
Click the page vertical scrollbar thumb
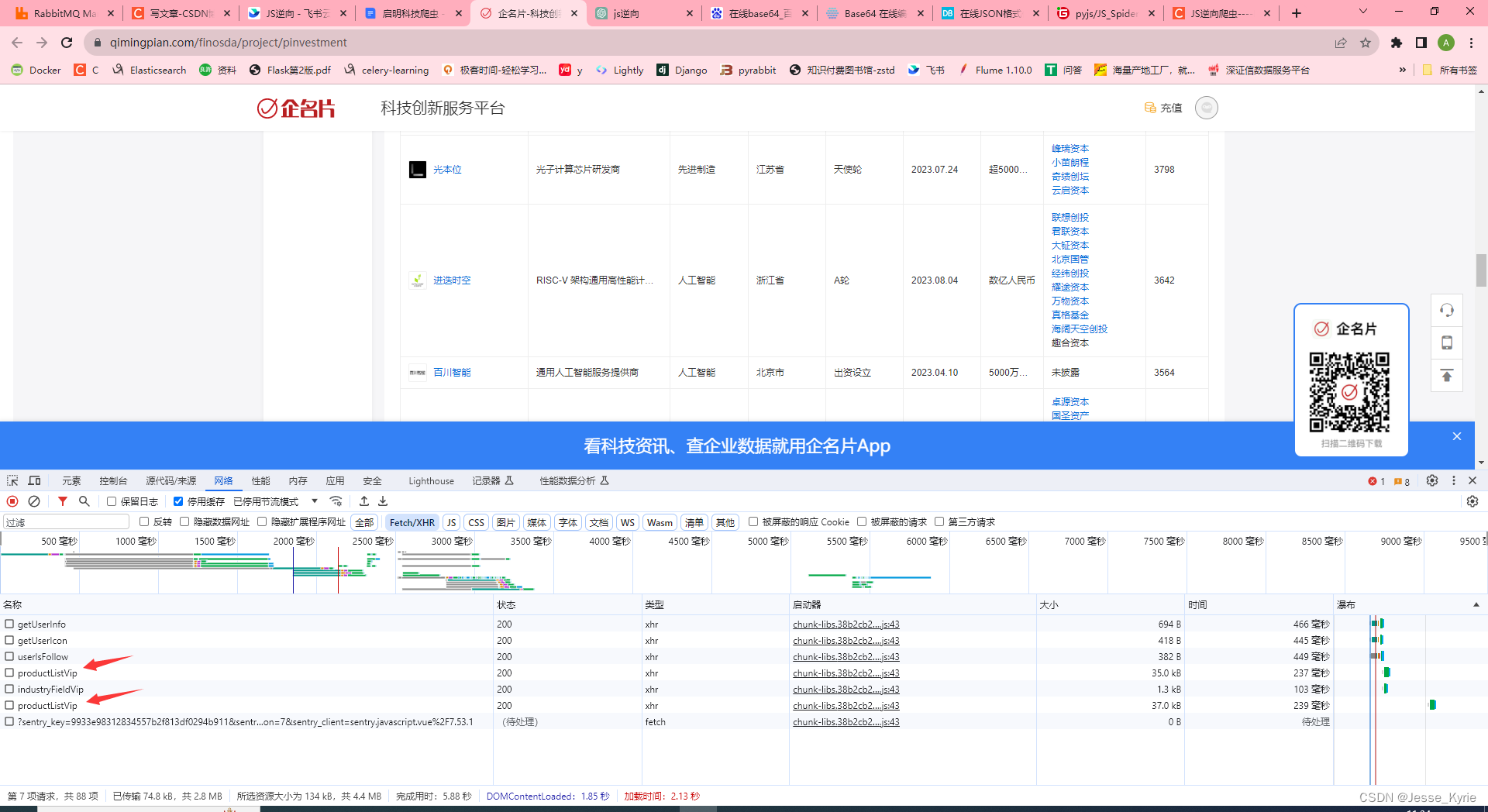coord(1481,270)
